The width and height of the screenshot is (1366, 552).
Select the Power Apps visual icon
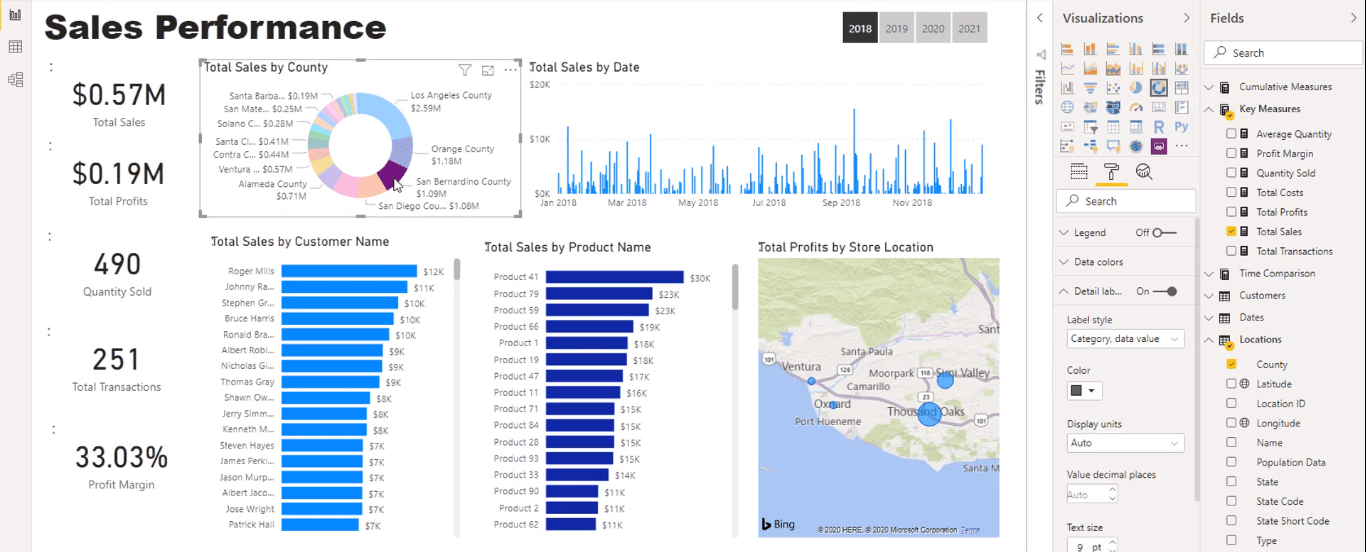[x=1159, y=146]
